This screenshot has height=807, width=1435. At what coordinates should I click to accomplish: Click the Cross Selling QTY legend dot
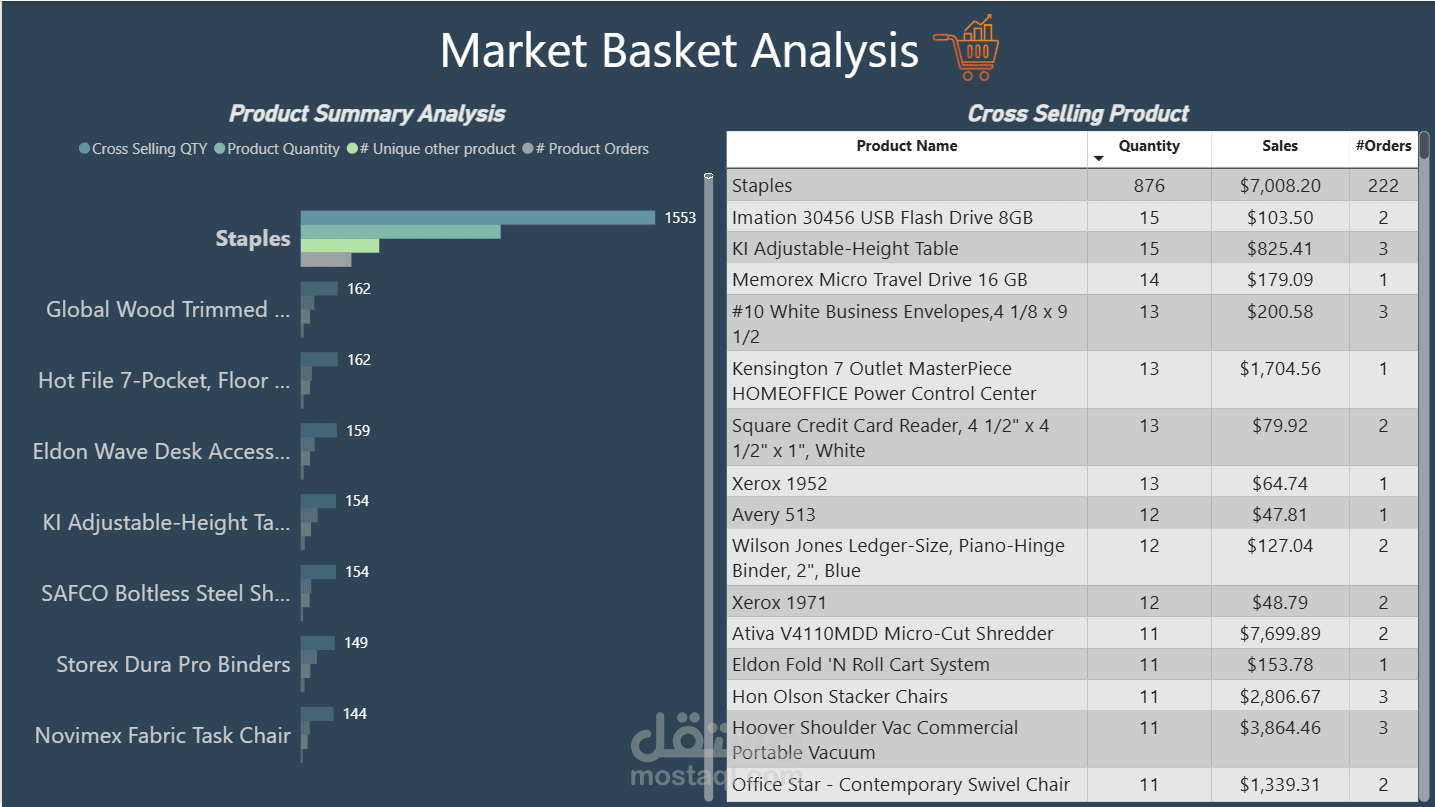coord(85,149)
